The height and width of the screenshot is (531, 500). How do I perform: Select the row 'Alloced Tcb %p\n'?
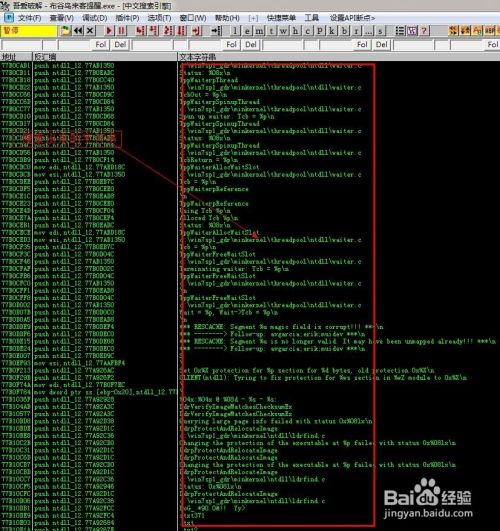[209, 218]
